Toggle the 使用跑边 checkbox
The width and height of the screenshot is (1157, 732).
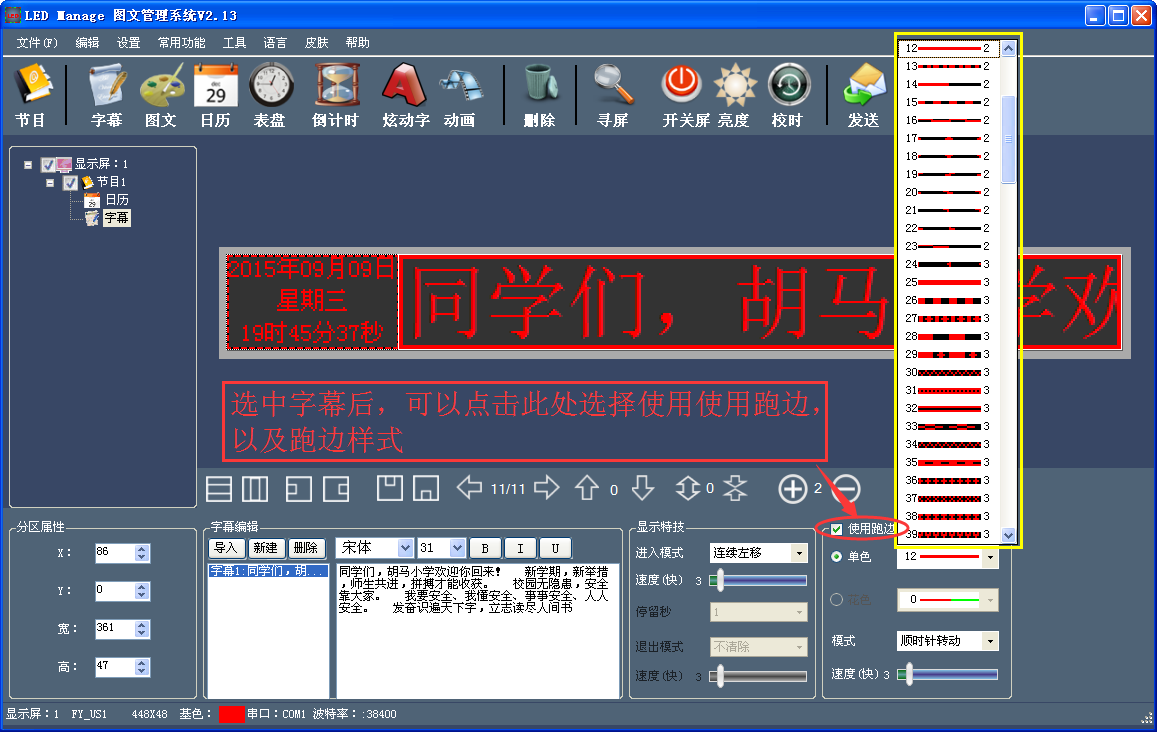click(x=837, y=529)
